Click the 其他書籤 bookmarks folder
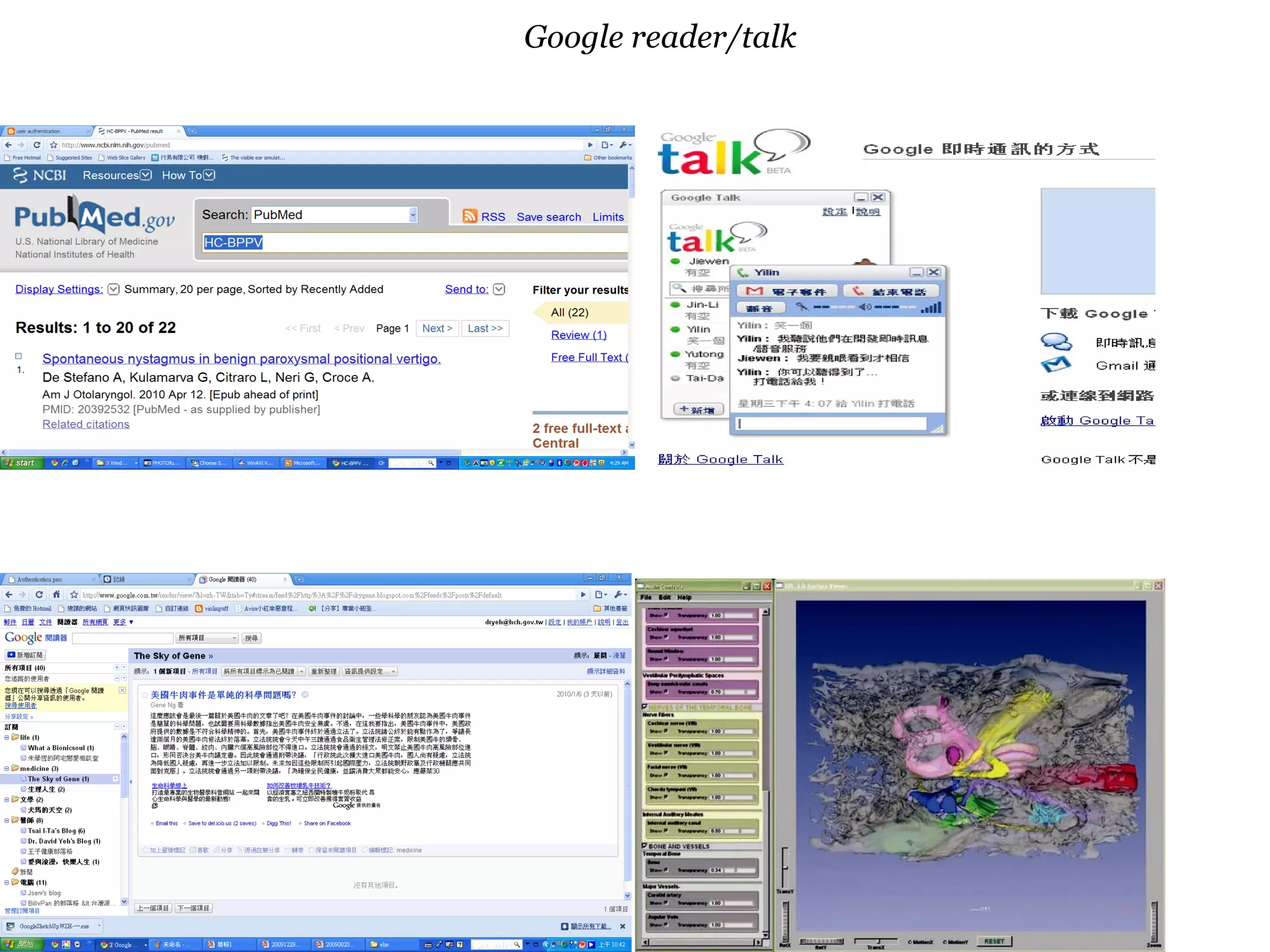1270x952 pixels. pos(610,609)
